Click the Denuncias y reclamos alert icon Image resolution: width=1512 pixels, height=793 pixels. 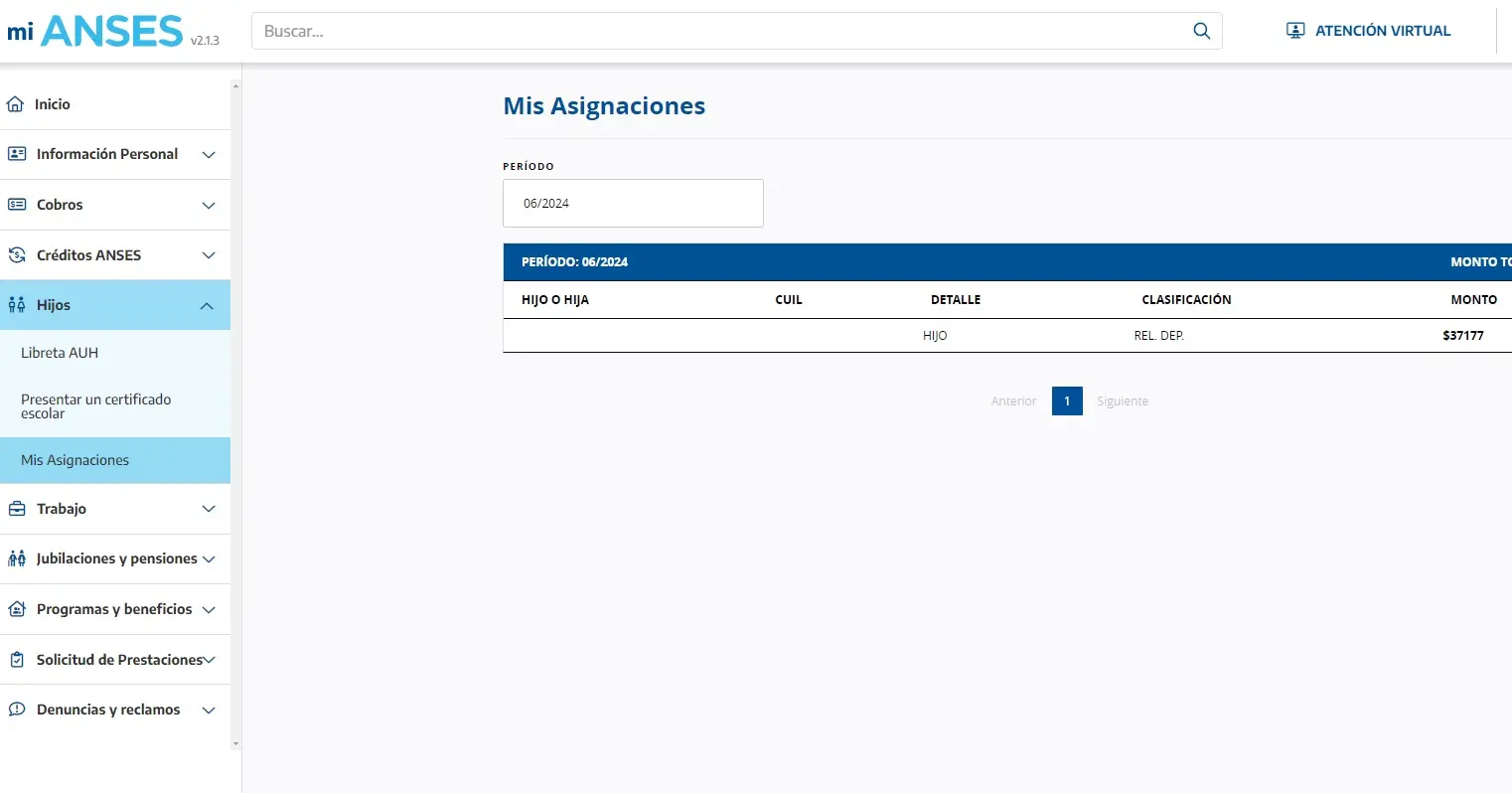17,710
